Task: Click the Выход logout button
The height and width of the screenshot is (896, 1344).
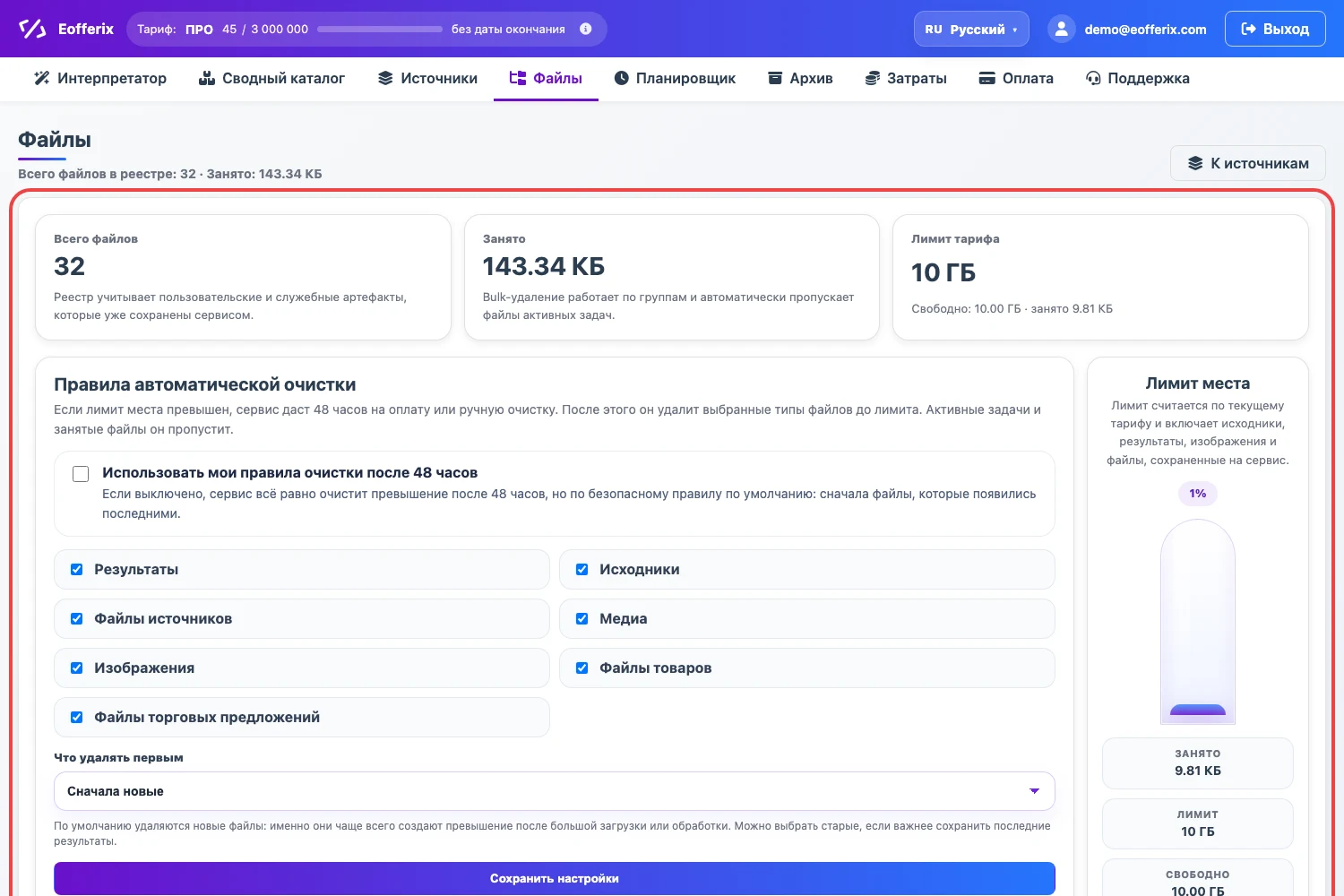Action: tap(1275, 29)
